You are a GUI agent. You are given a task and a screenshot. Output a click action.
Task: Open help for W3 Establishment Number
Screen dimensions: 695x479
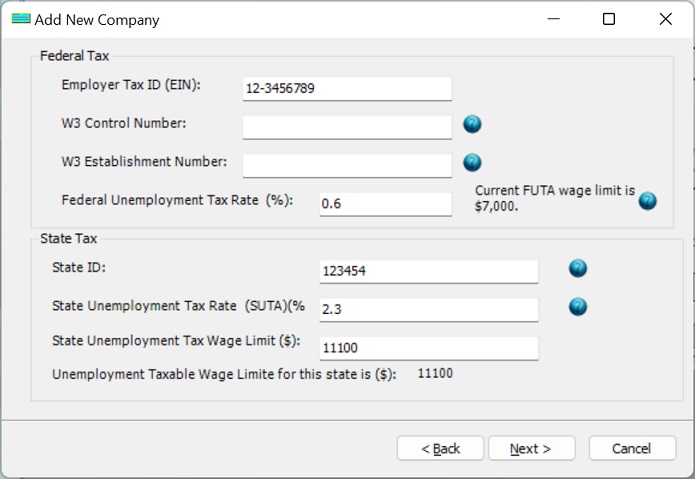tap(473, 163)
